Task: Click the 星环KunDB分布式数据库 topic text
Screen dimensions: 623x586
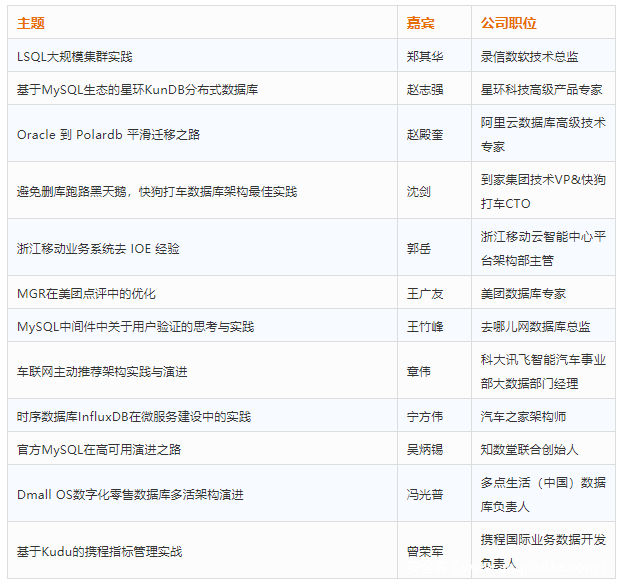Action: (x=138, y=90)
